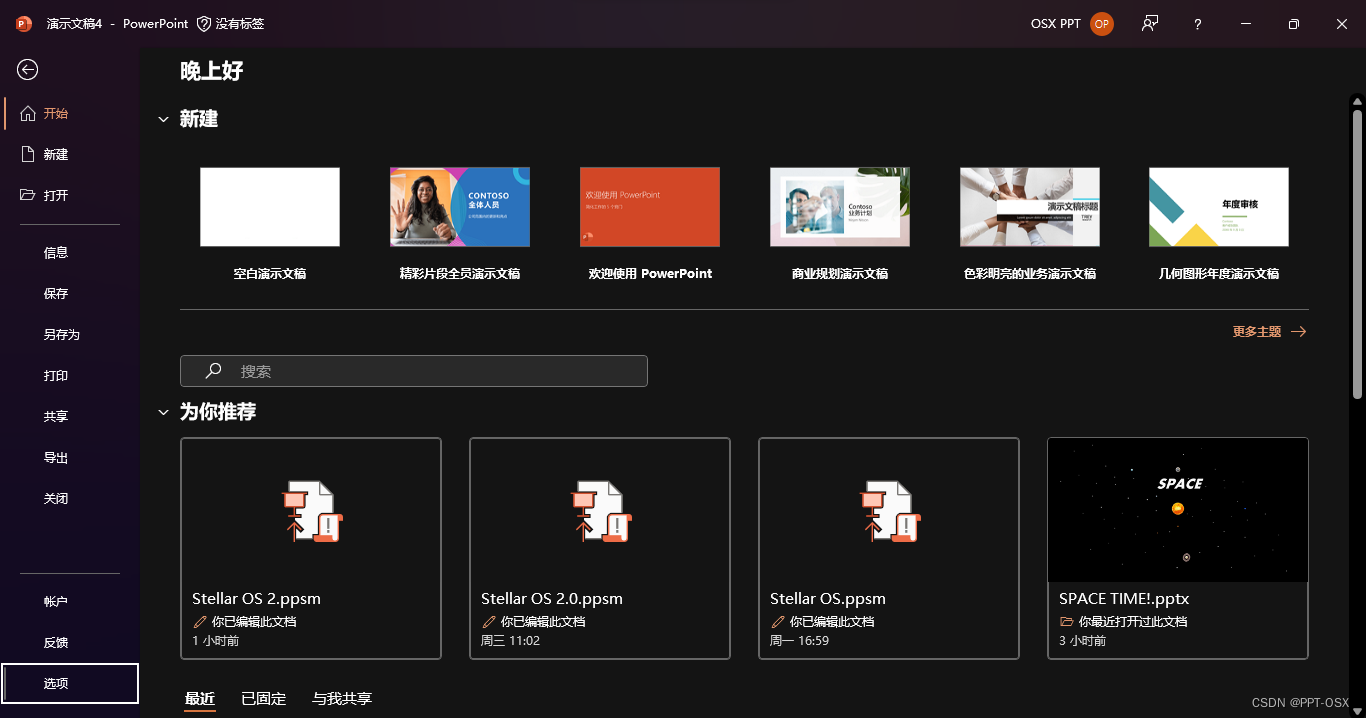Screen dimensions: 1366x718
Task: Click the 周三 11:02 timestamp
Action: coord(510,641)
